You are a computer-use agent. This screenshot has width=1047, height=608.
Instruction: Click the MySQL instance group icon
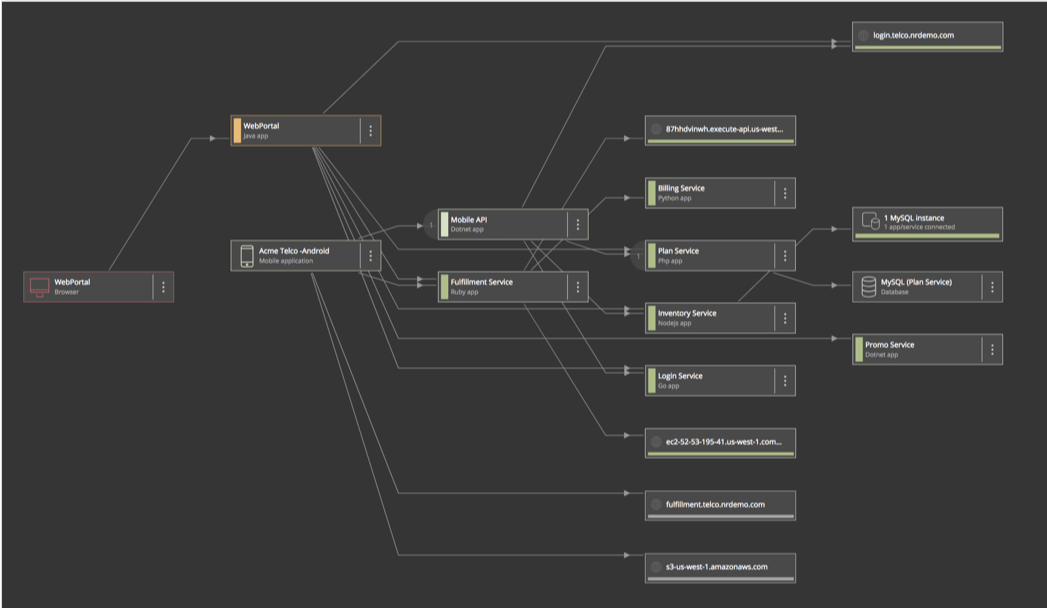870,221
